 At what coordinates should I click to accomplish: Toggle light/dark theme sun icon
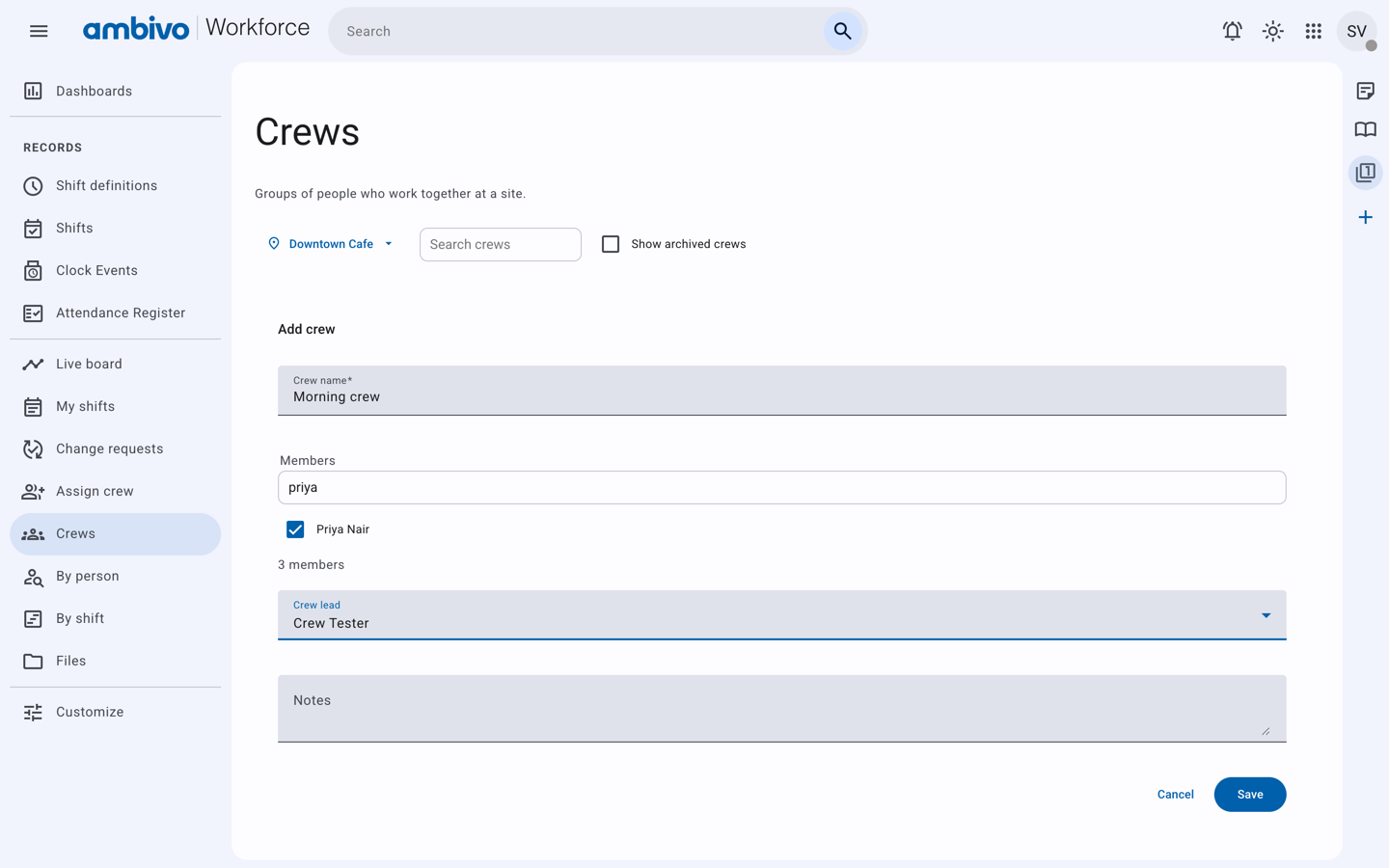pyautogui.click(x=1272, y=31)
